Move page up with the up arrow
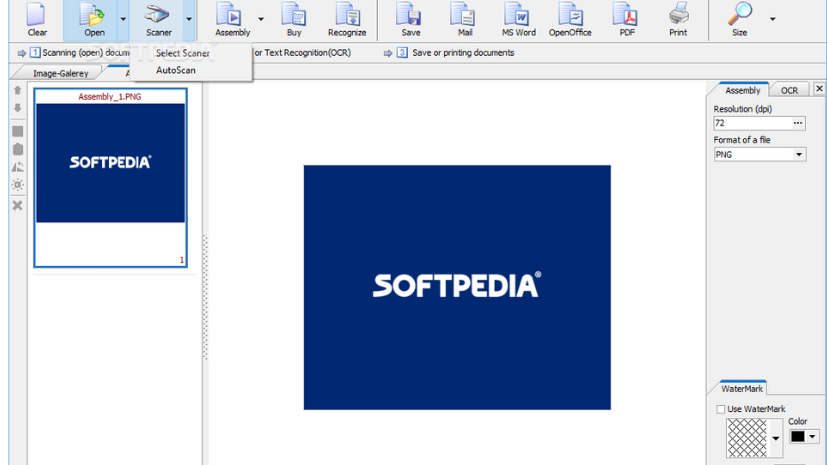Image resolution: width=827 pixels, height=465 pixels. 17,90
